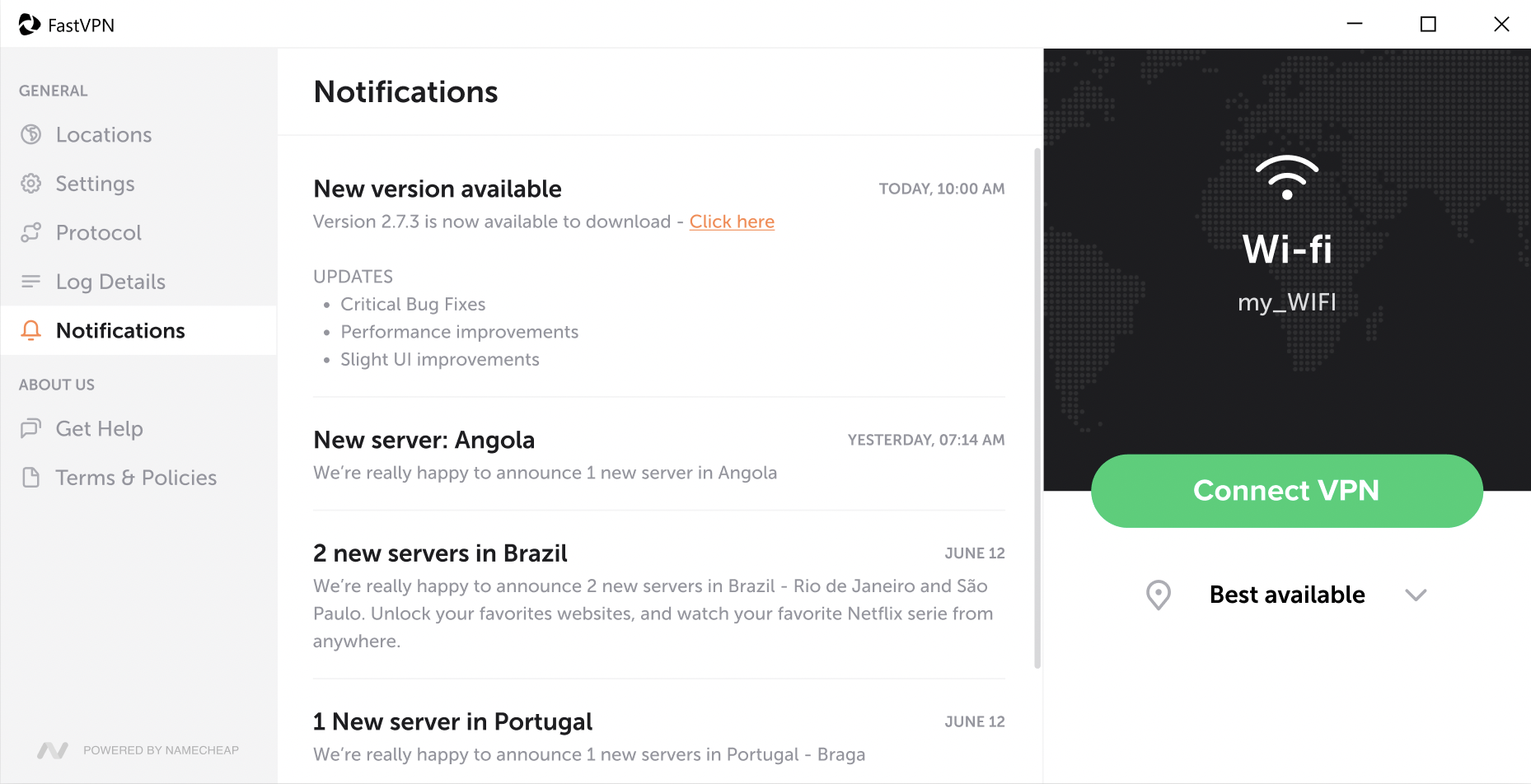Select the 2 new servers in Brazil notification
Viewport: 1531px width, 784px height.
[x=659, y=595]
